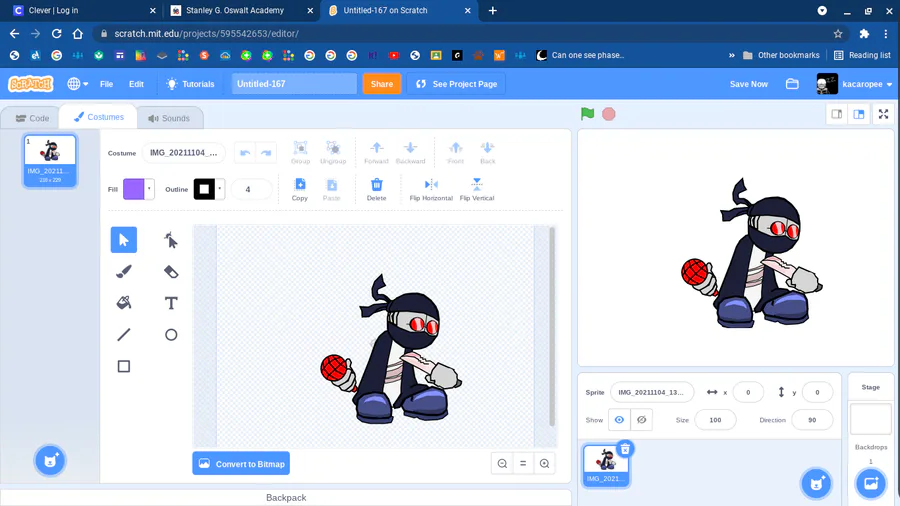Click the costume name field
900x506 pixels.
tap(184, 153)
